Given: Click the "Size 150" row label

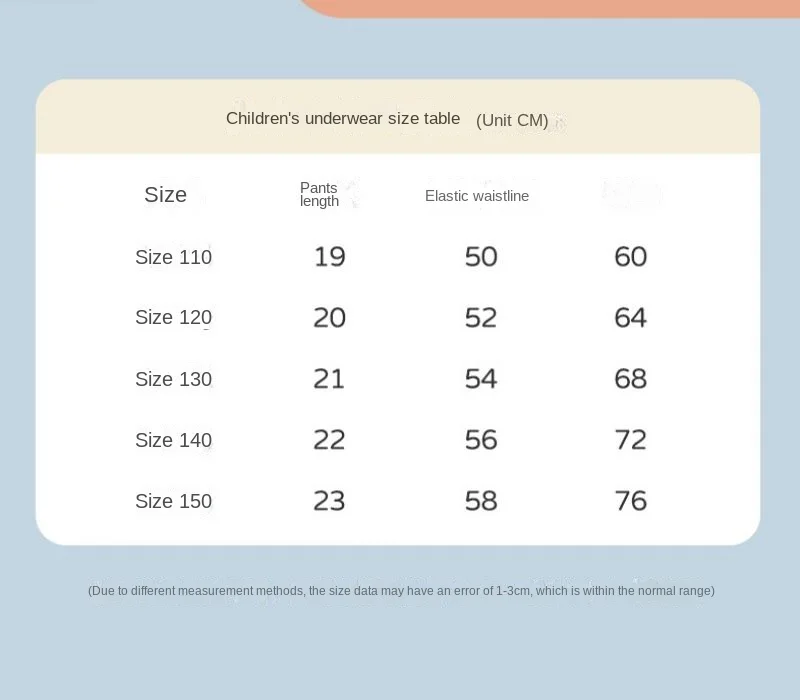Looking at the screenshot, I should (x=173, y=501).
